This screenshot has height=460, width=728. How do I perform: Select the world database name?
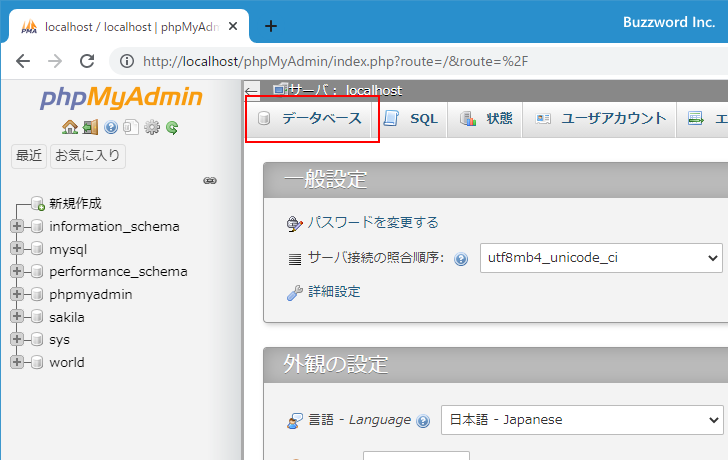click(67, 363)
